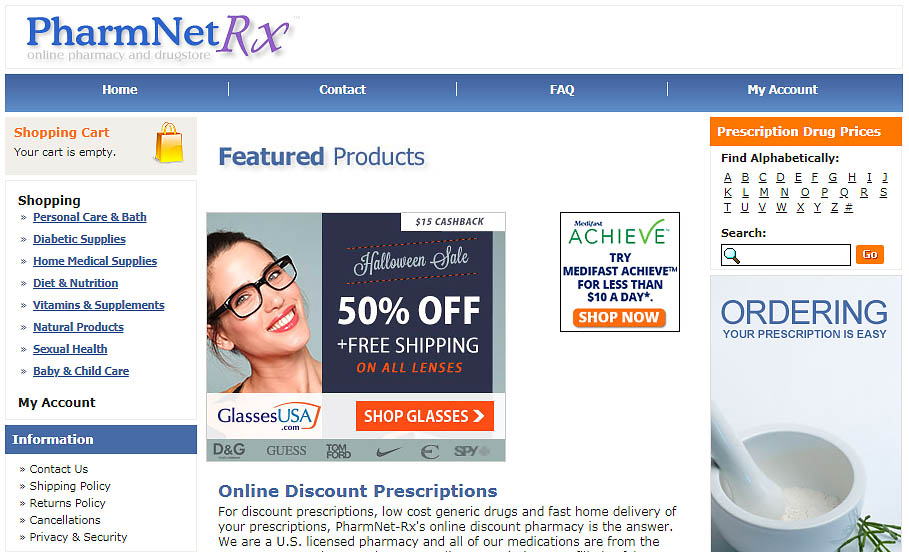Viewport: 909px width, 552px height.
Task: Click the PharmNetRx logo
Action: pyautogui.click(x=158, y=38)
